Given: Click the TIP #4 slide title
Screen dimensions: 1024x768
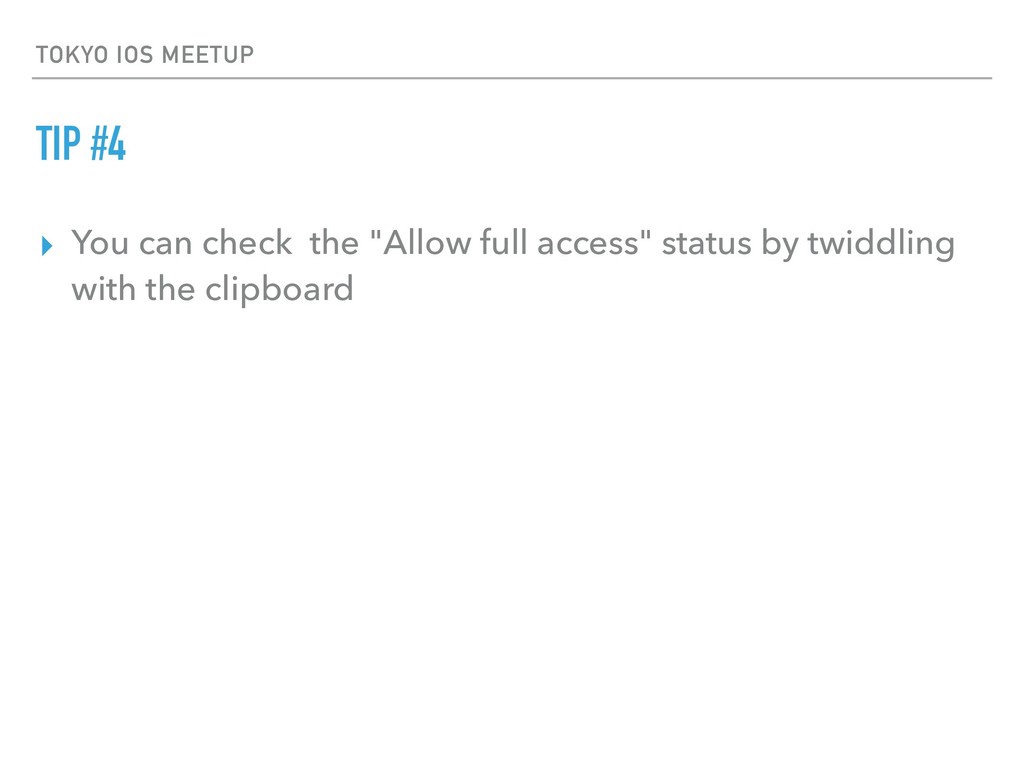Looking at the screenshot, I should coord(80,144).
